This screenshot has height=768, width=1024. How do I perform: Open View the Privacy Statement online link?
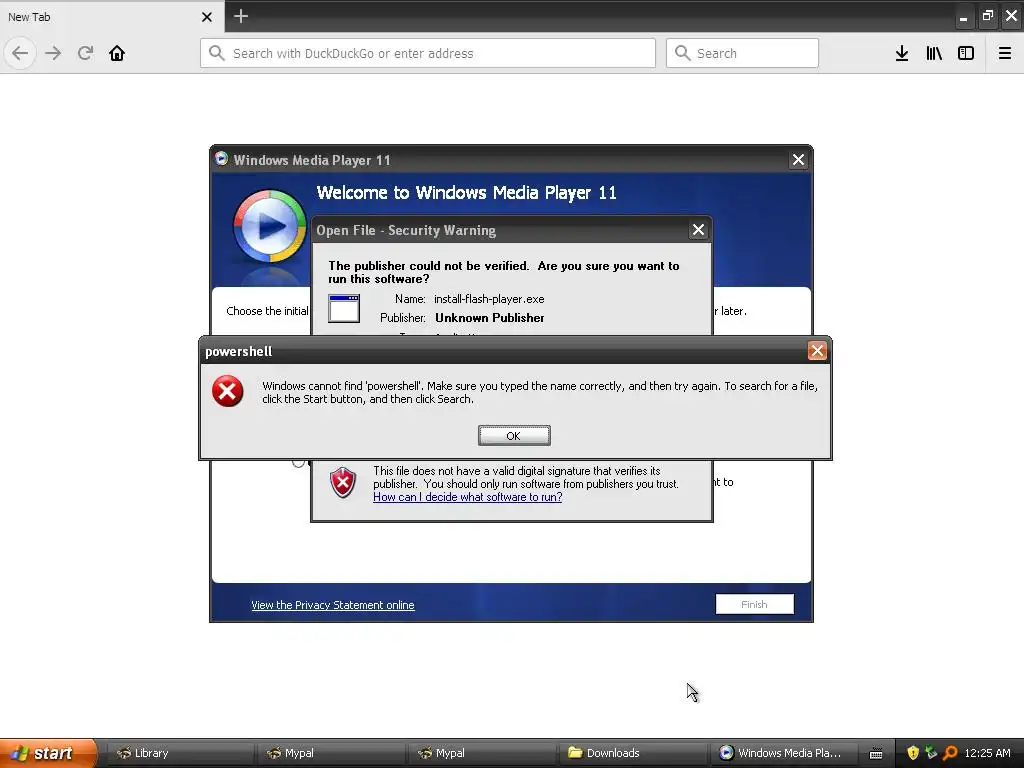332,605
